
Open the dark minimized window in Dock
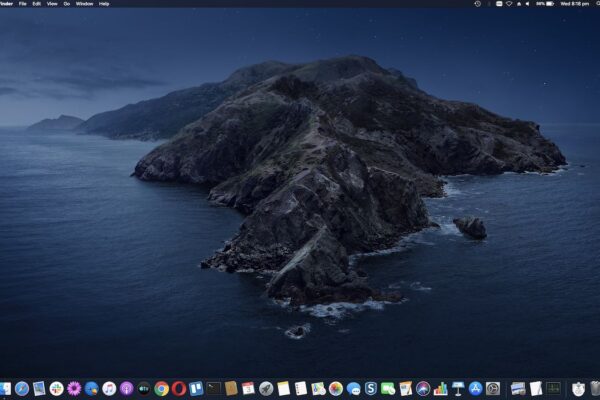click(553, 389)
